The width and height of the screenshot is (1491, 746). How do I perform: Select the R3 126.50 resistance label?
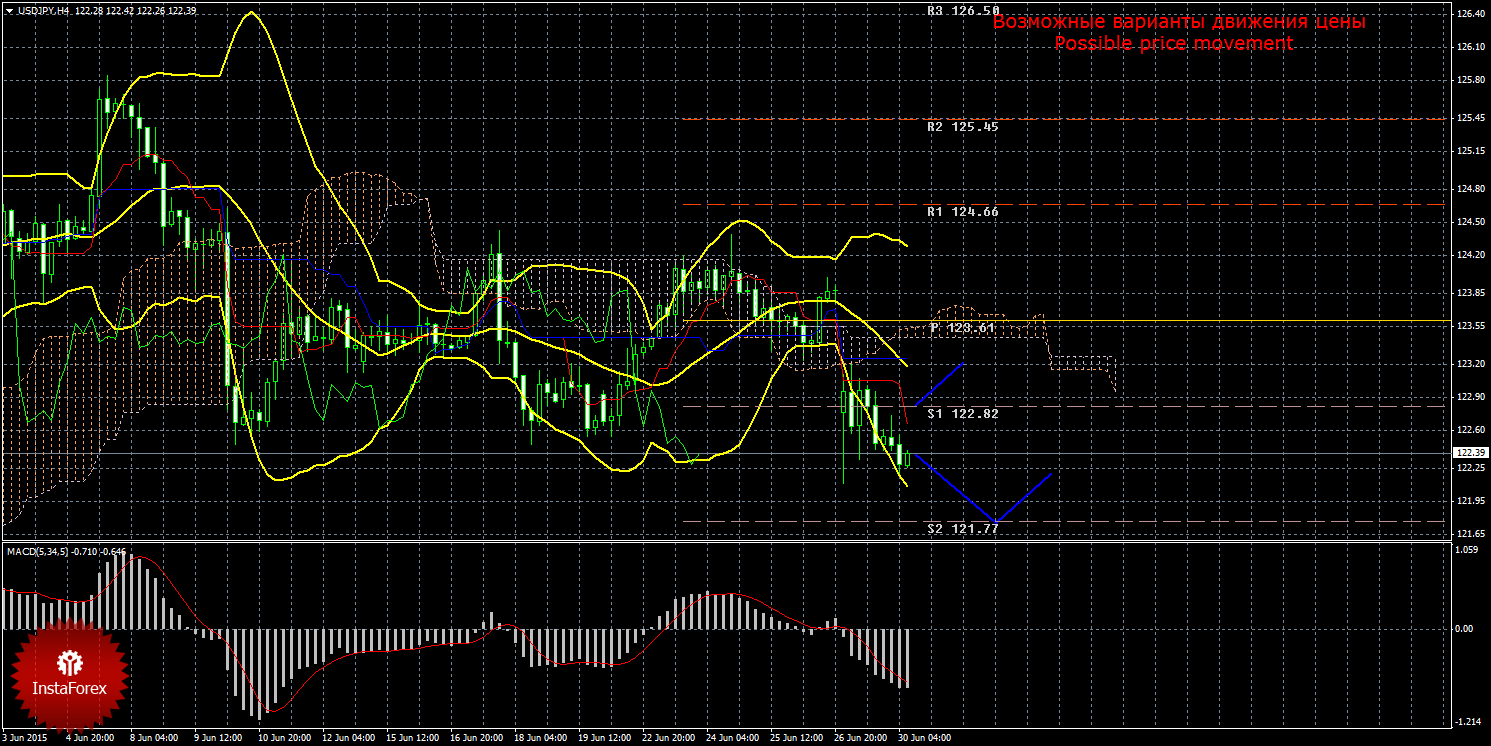click(962, 11)
